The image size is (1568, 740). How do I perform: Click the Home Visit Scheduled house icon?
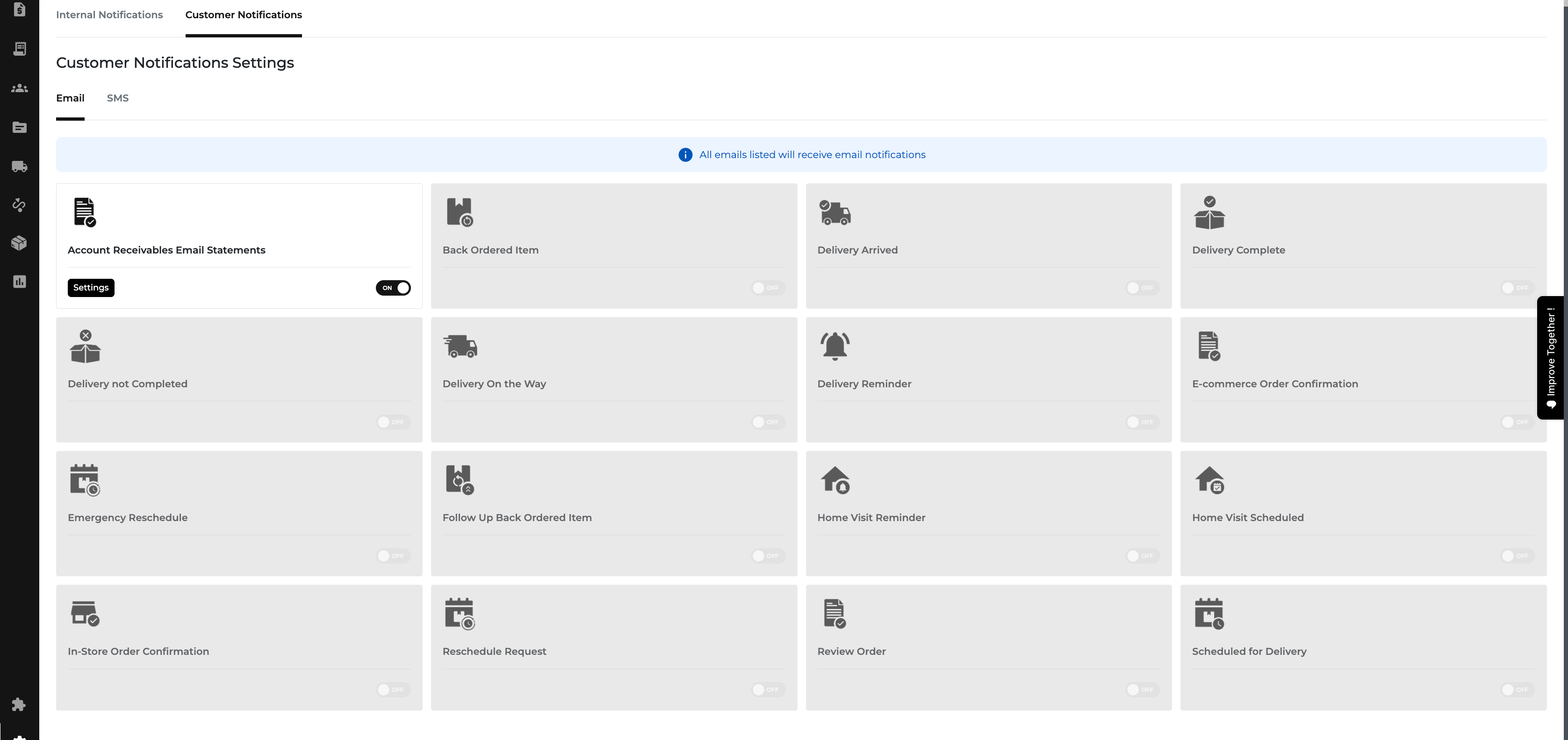(1209, 480)
